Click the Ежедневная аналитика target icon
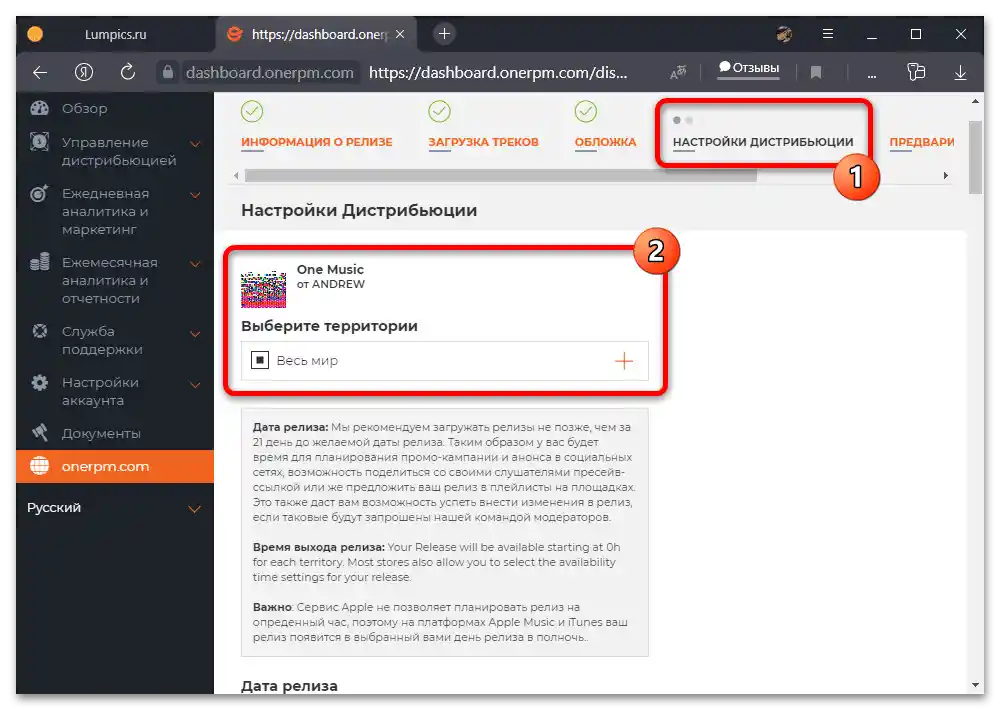The width and height of the screenshot is (1000, 710). click(x=39, y=193)
